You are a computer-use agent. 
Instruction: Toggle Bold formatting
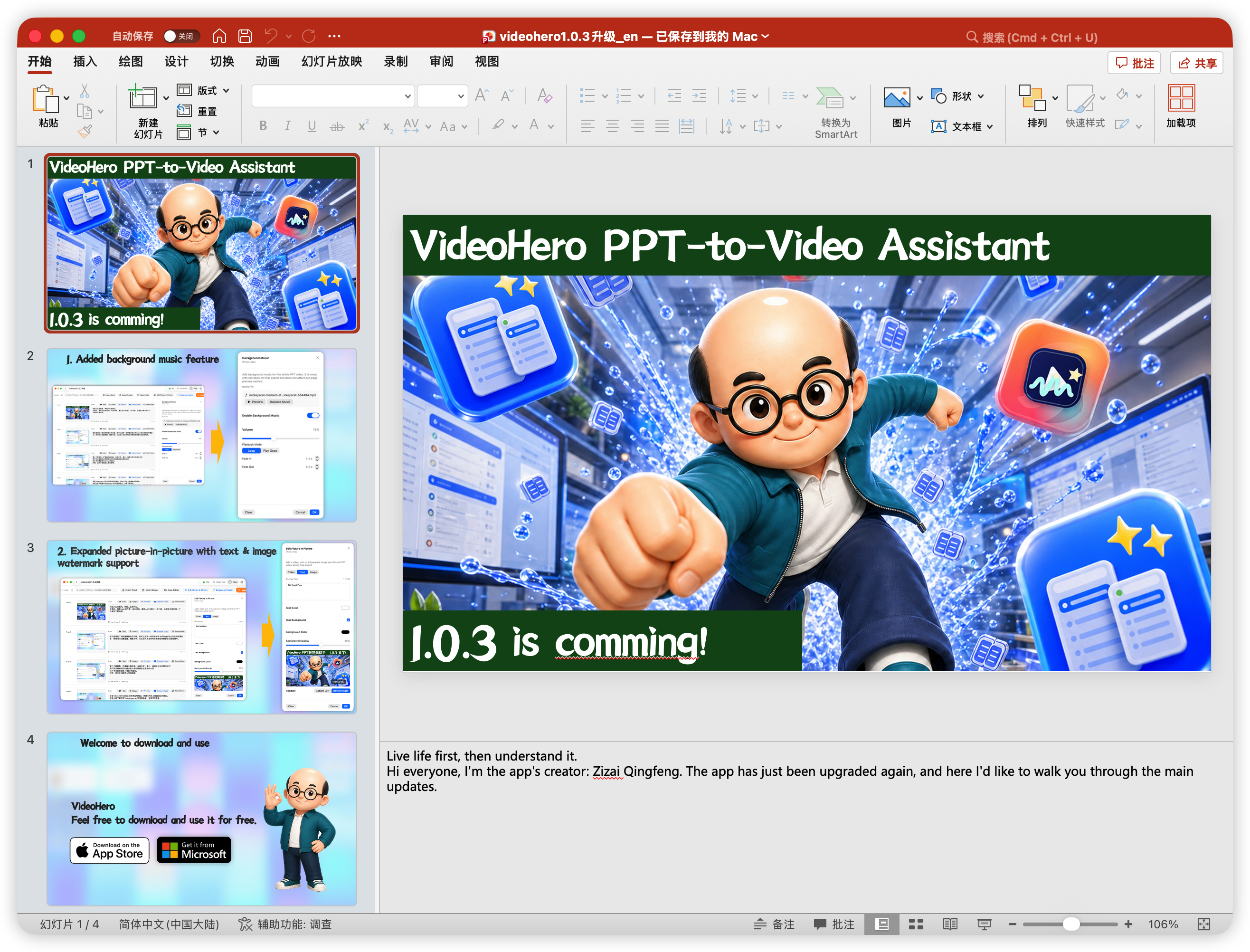tap(263, 126)
